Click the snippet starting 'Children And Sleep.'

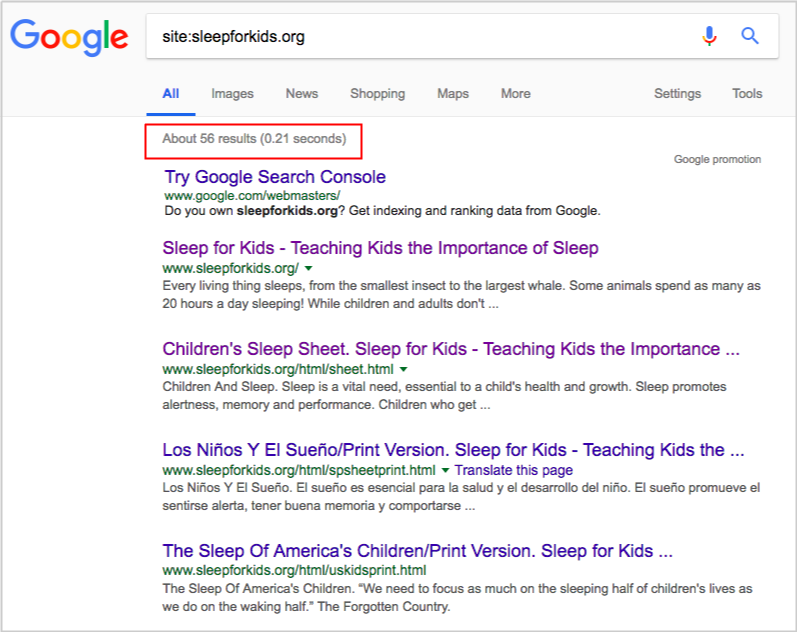(x=444, y=396)
